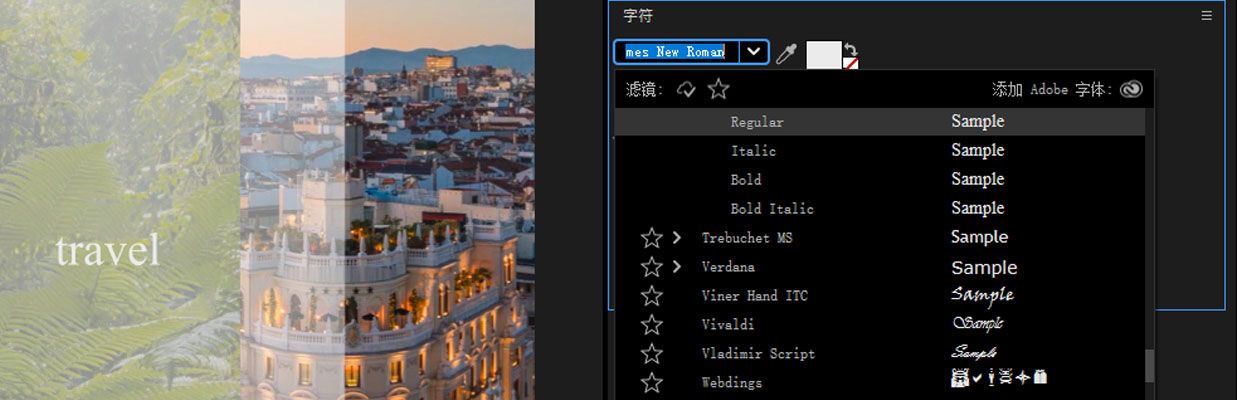Click the Times New Roman font name field
Viewport: 1237px width, 400px height.
pyautogui.click(x=677, y=52)
